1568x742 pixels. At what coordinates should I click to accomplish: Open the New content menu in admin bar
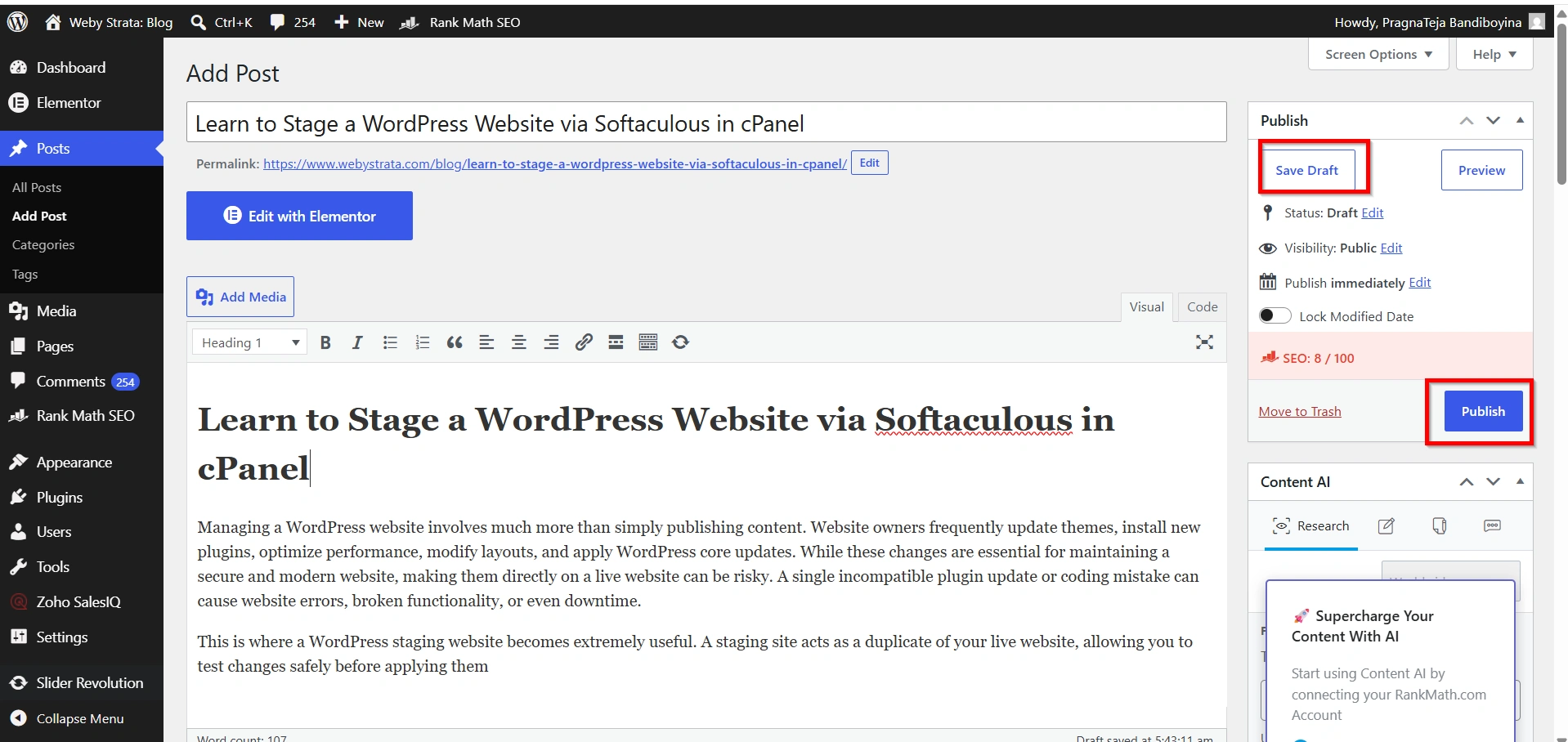coord(359,22)
